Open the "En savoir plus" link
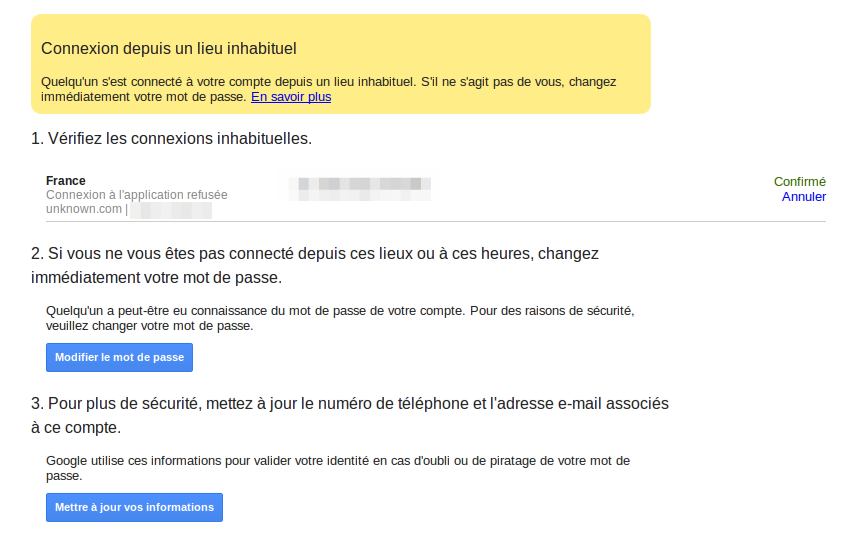 point(290,97)
